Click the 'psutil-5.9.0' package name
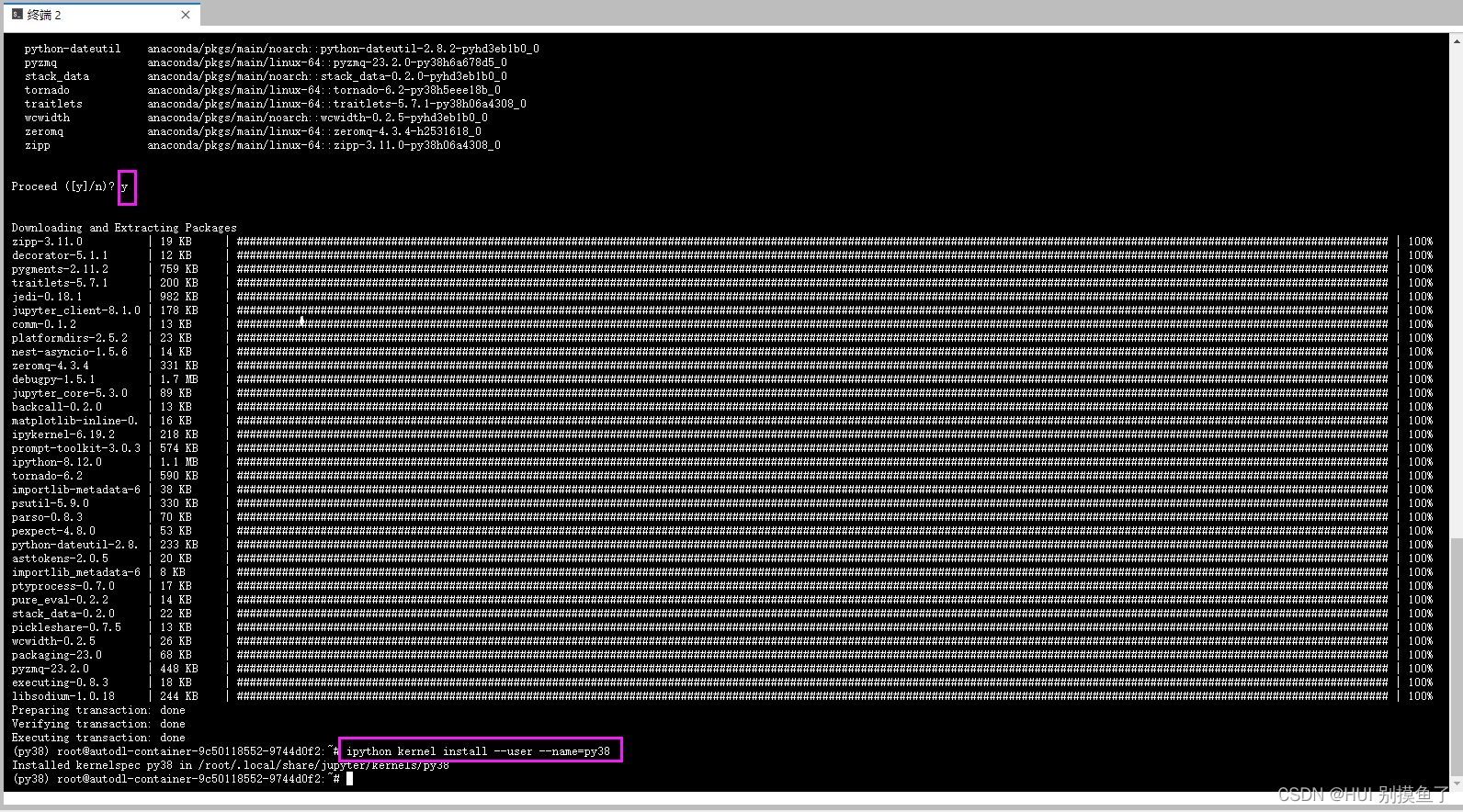The image size is (1463, 812). [x=51, y=503]
